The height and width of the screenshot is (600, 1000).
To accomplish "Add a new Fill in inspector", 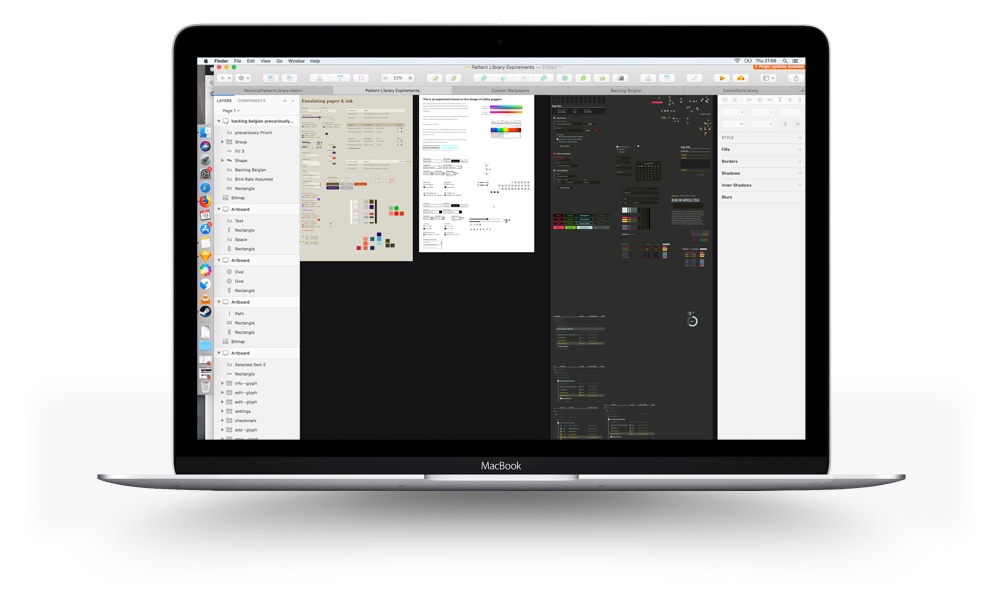I will (799, 149).
